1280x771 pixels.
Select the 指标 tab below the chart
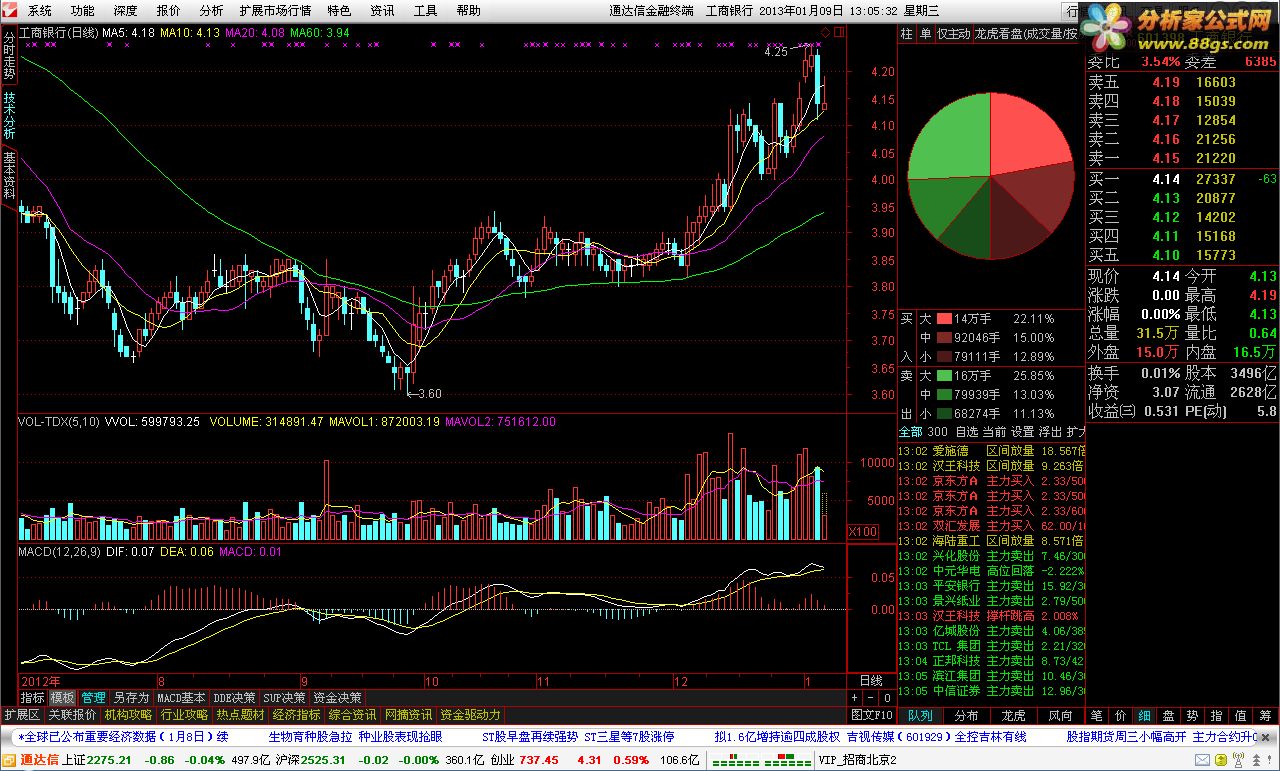click(33, 697)
